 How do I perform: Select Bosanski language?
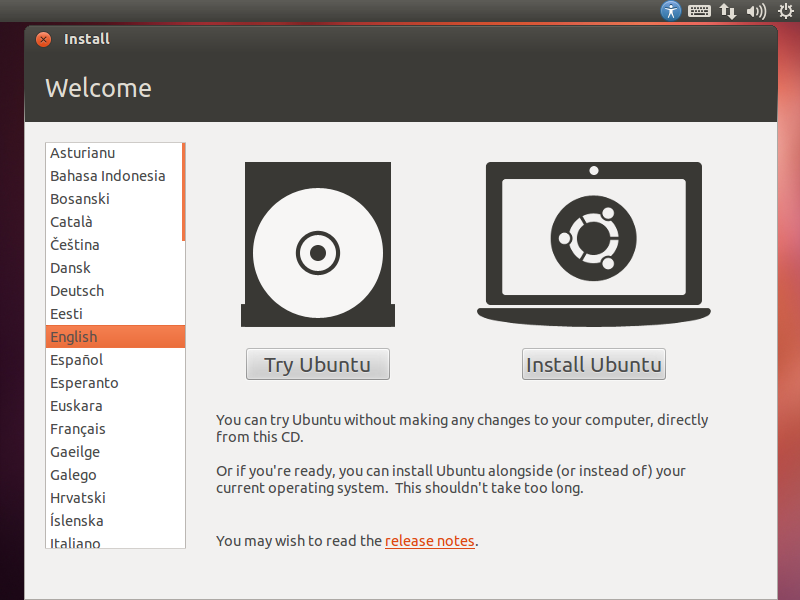[x=114, y=199]
